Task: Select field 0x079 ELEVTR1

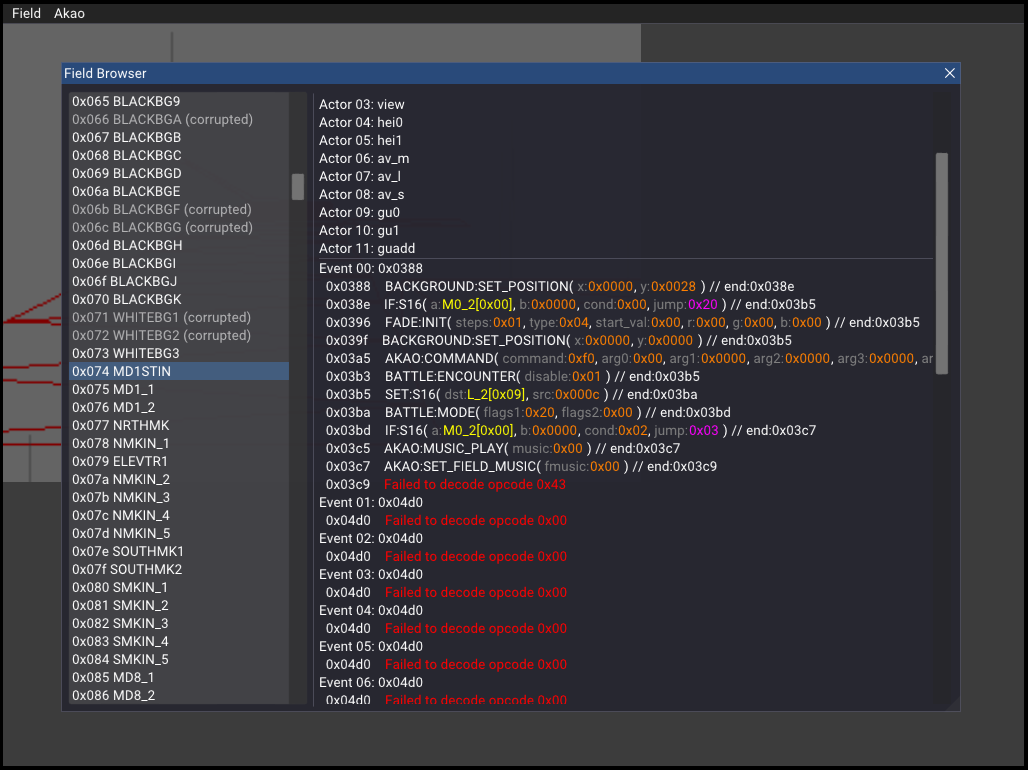Action: click(120, 461)
